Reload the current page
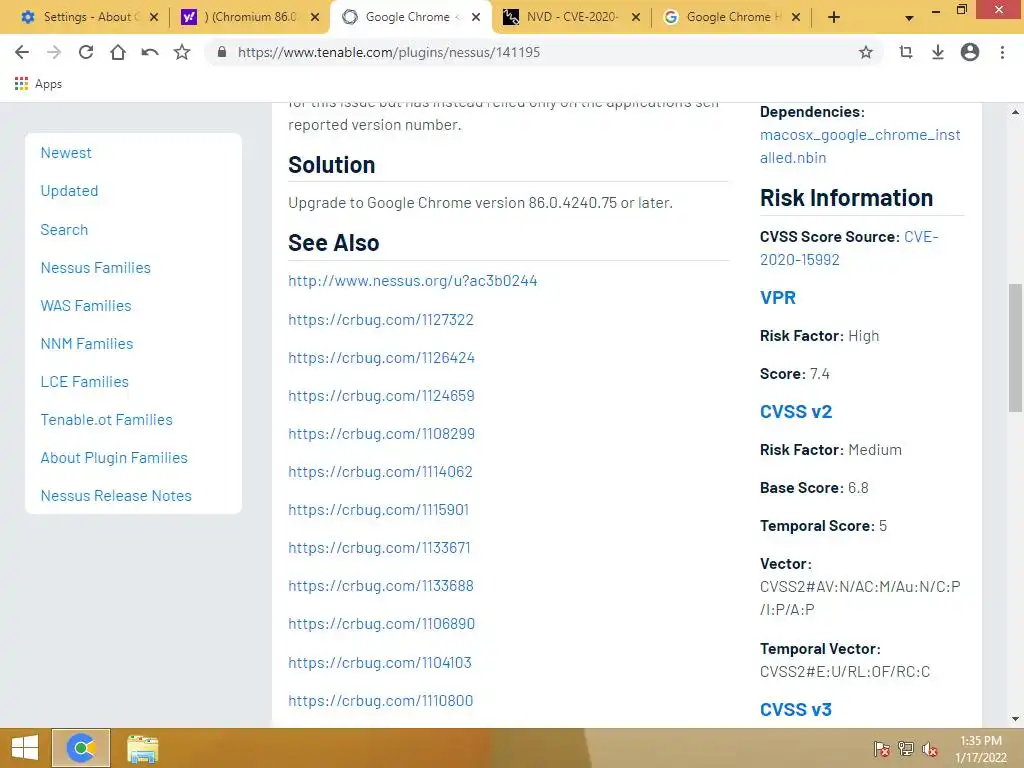Image resolution: width=1024 pixels, height=768 pixels. [86, 52]
